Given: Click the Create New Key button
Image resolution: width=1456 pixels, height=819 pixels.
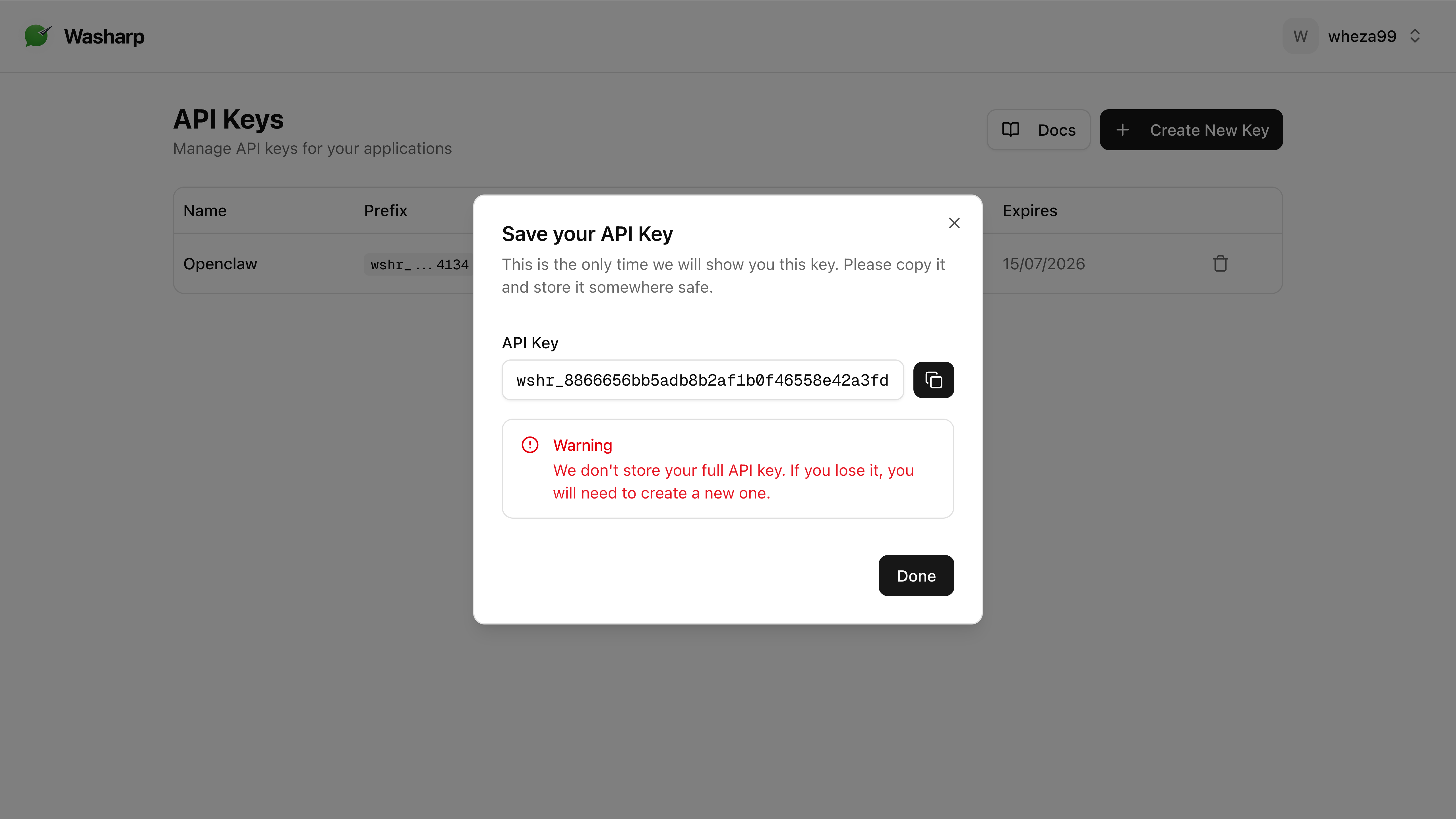Looking at the screenshot, I should 1191,129.
